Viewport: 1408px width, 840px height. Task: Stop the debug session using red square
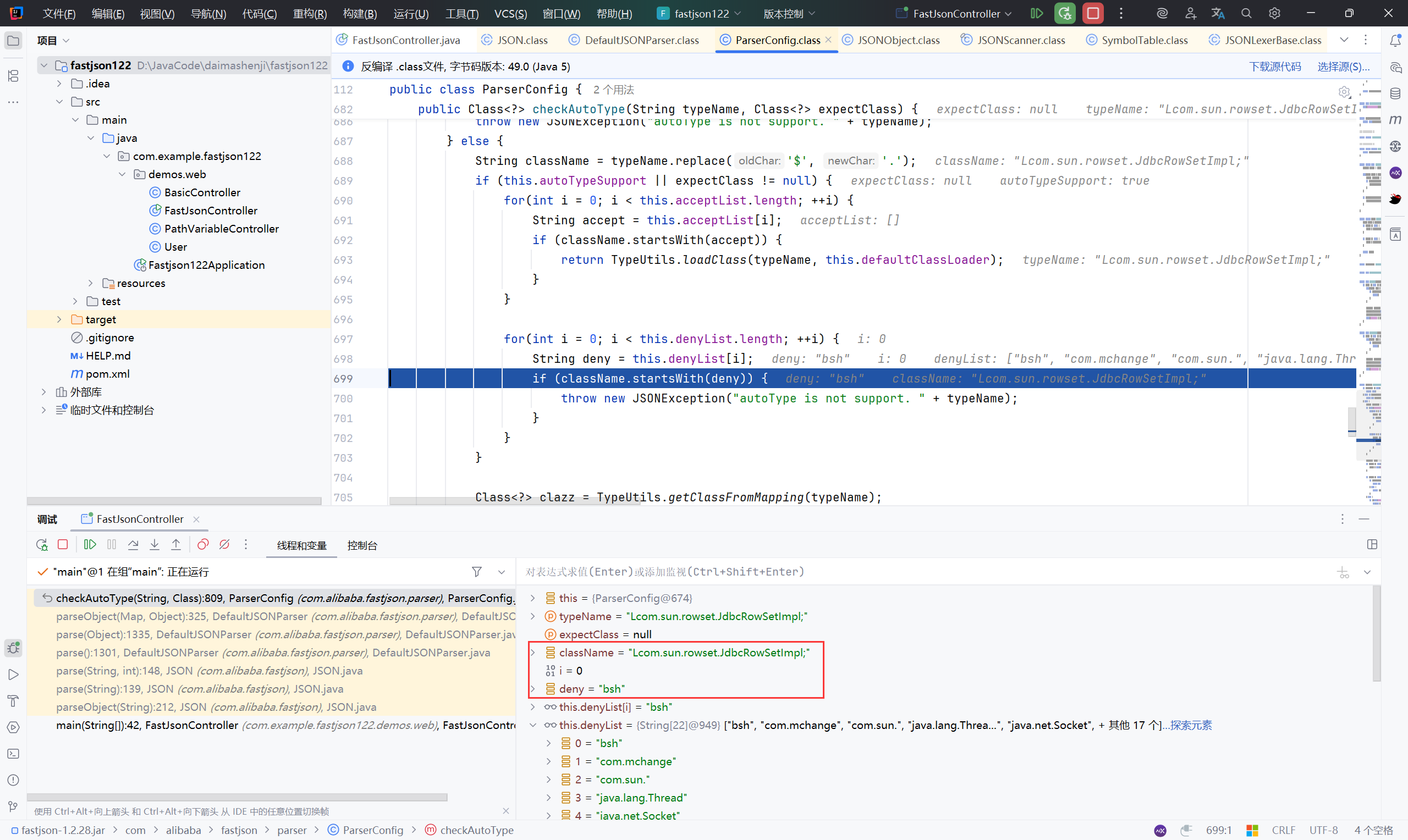pos(63,545)
